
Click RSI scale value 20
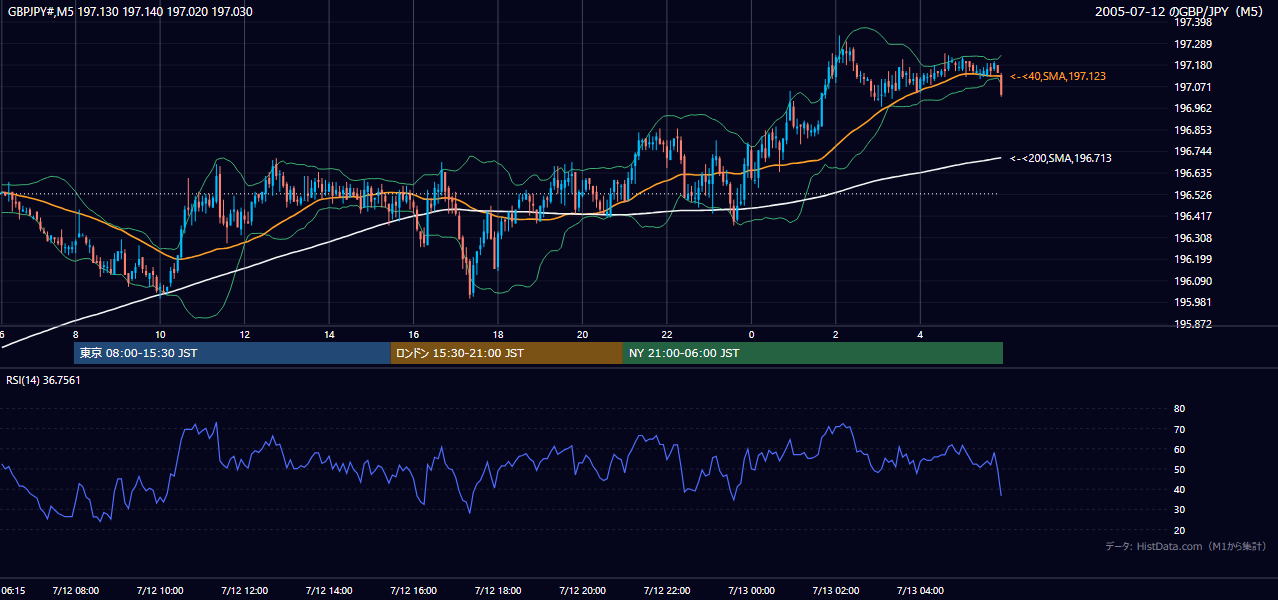pos(1180,530)
